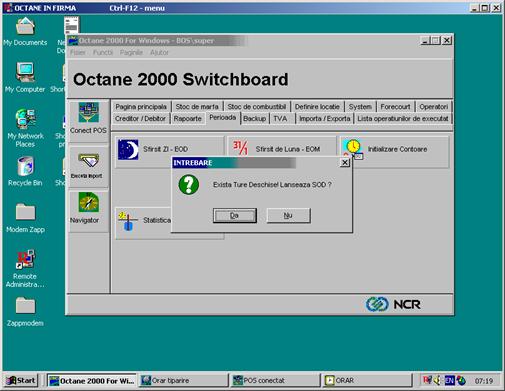Open the Excerta Import sidebar icon
505x391 pixels.
pos(88,161)
